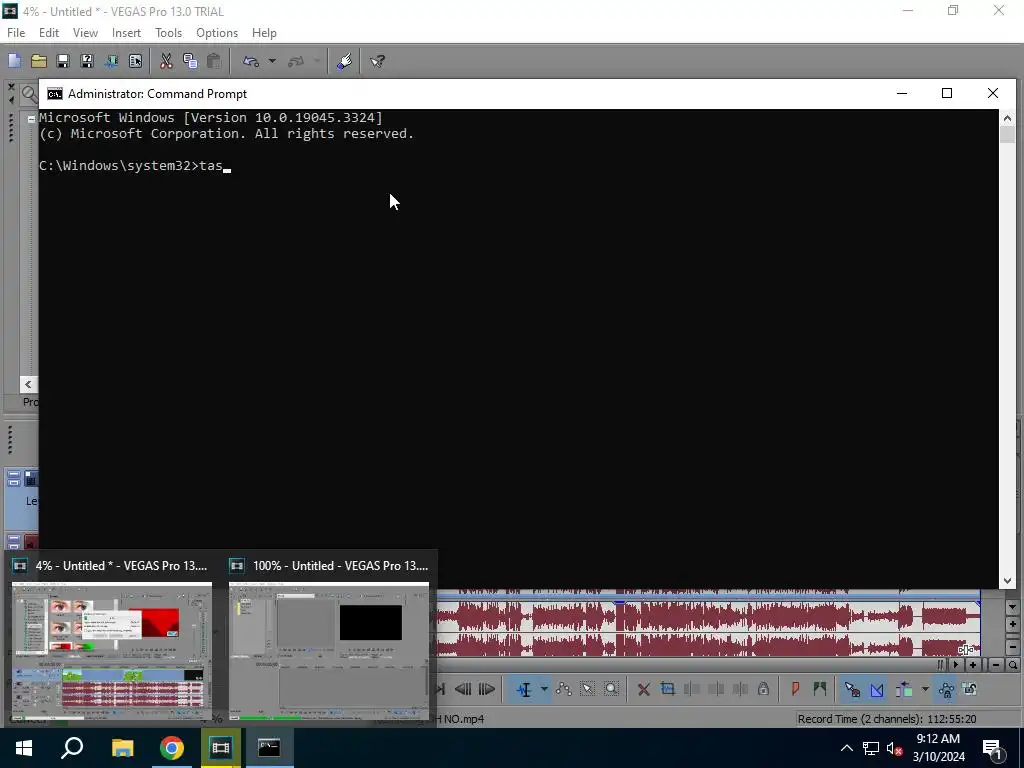Image resolution: width=1024 pixels, height=768 pixels.
Task: Zoom in timeline horizontally with plus
Action: [x=973, y=665]
